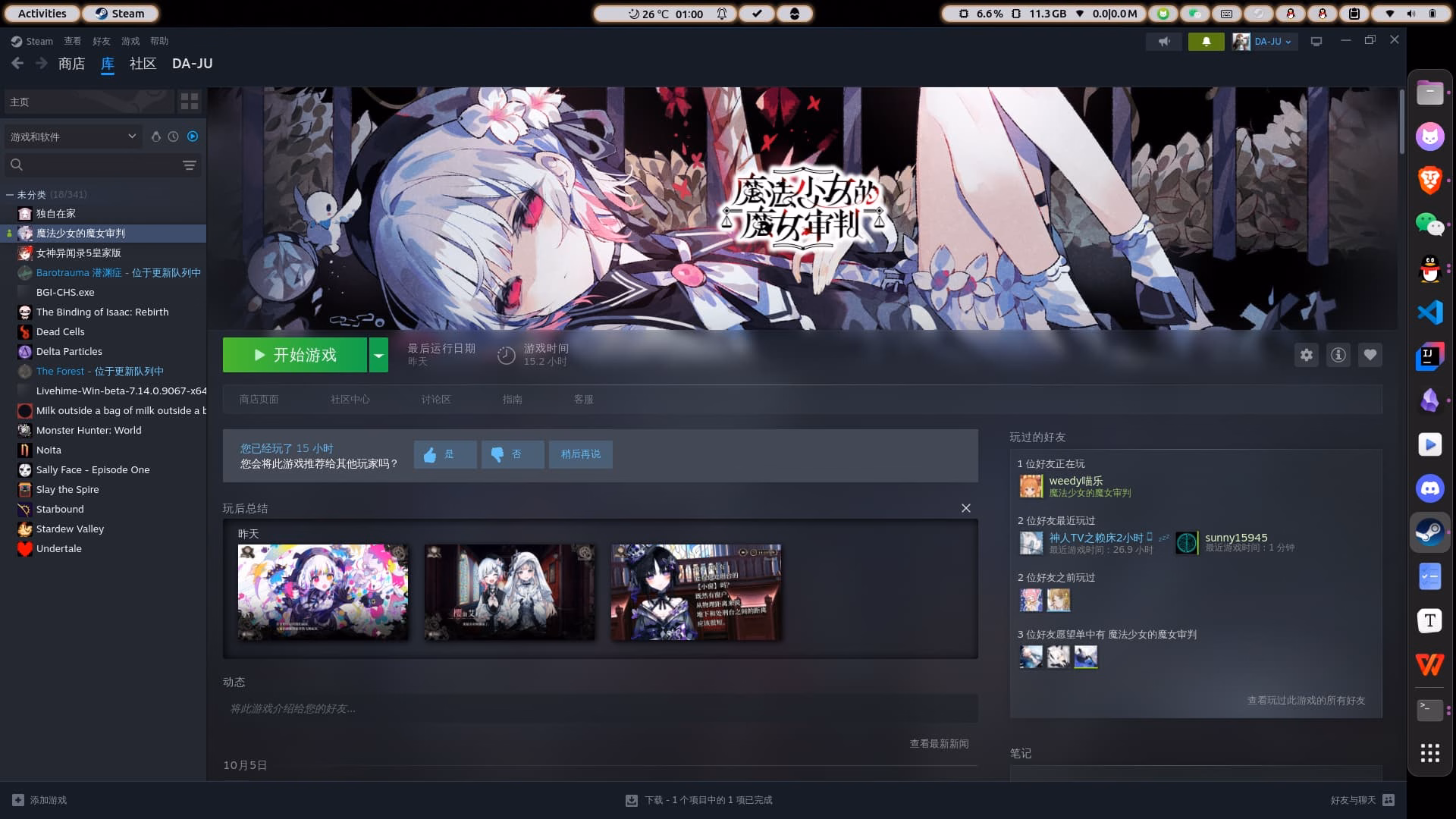Expand the play button options arrow
Screen dimensions: 1456x819
pyautogui.click(x=378, y=355)
